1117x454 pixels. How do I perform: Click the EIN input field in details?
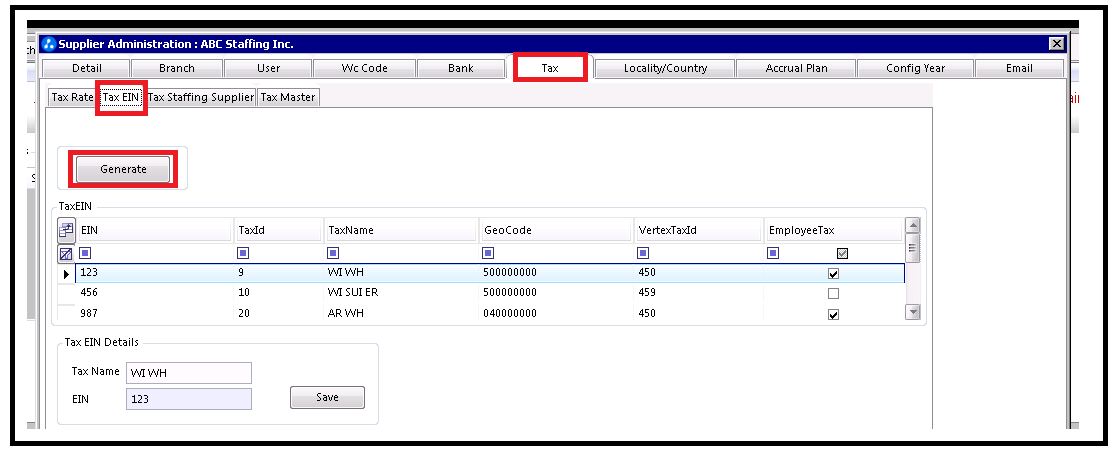pos(189,399)
